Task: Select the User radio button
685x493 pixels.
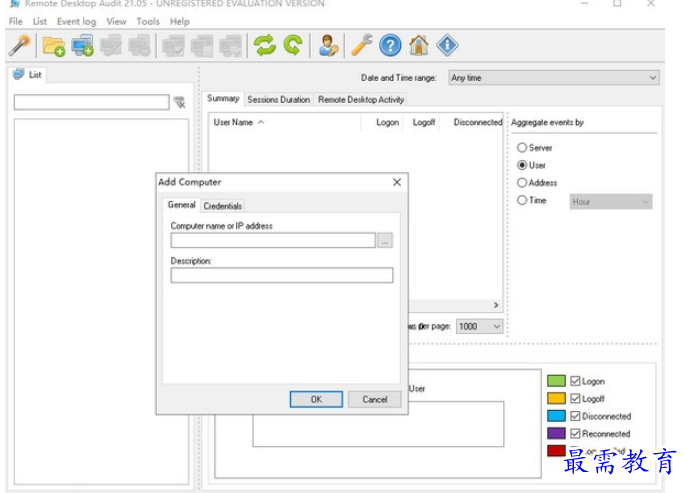Action: [x=522, y=165]
